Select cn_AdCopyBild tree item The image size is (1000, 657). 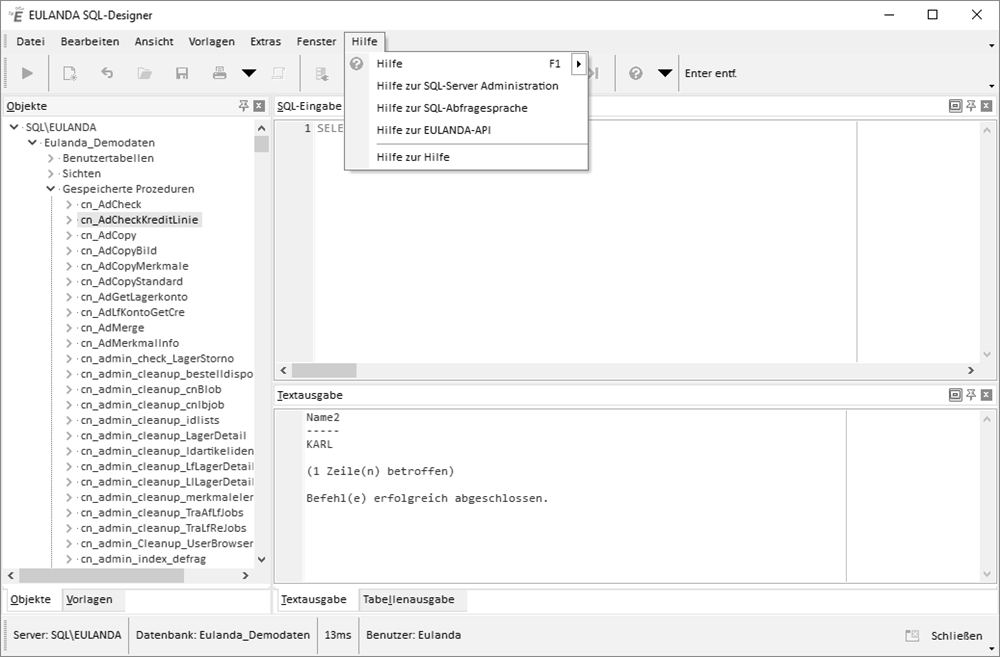tap(119, 251)
